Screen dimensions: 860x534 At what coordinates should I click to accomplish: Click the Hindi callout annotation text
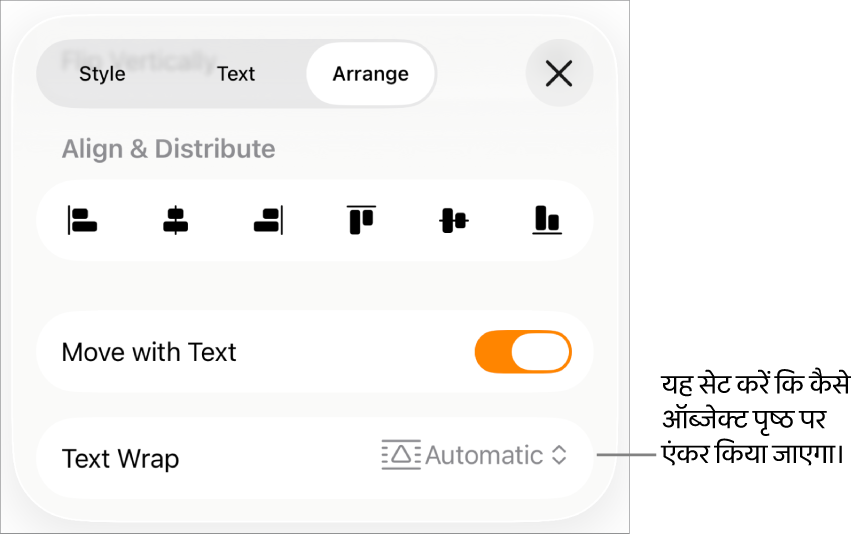tap(755, 419)
